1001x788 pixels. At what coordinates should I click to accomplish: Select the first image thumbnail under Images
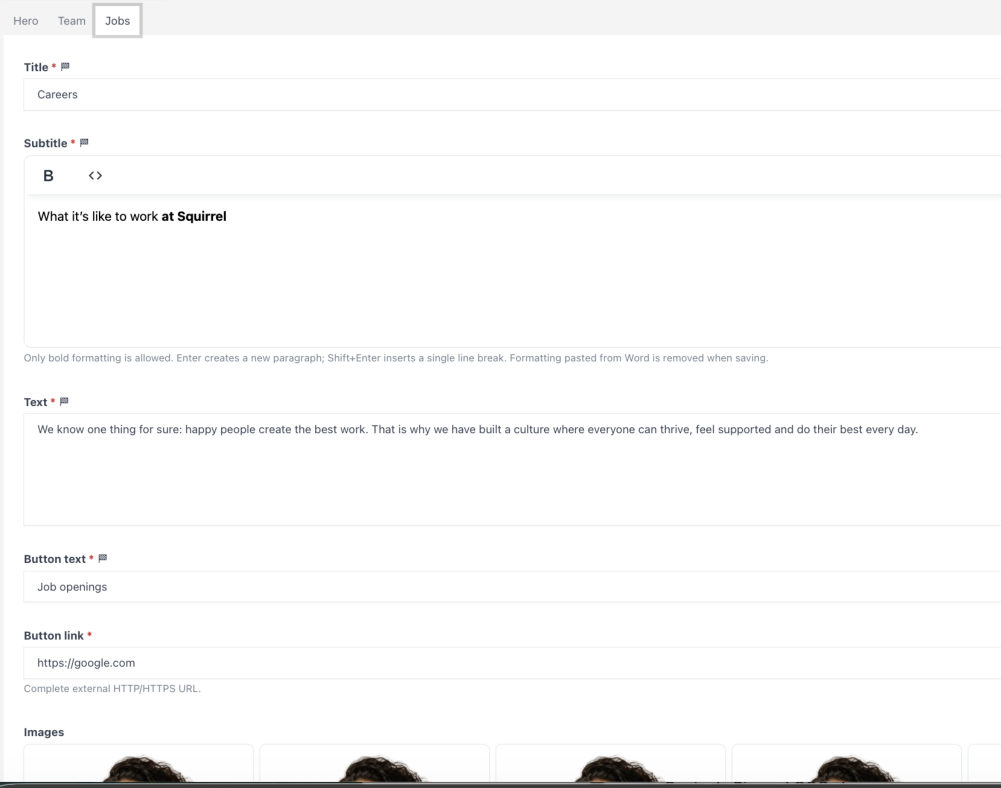coord(139,763)
